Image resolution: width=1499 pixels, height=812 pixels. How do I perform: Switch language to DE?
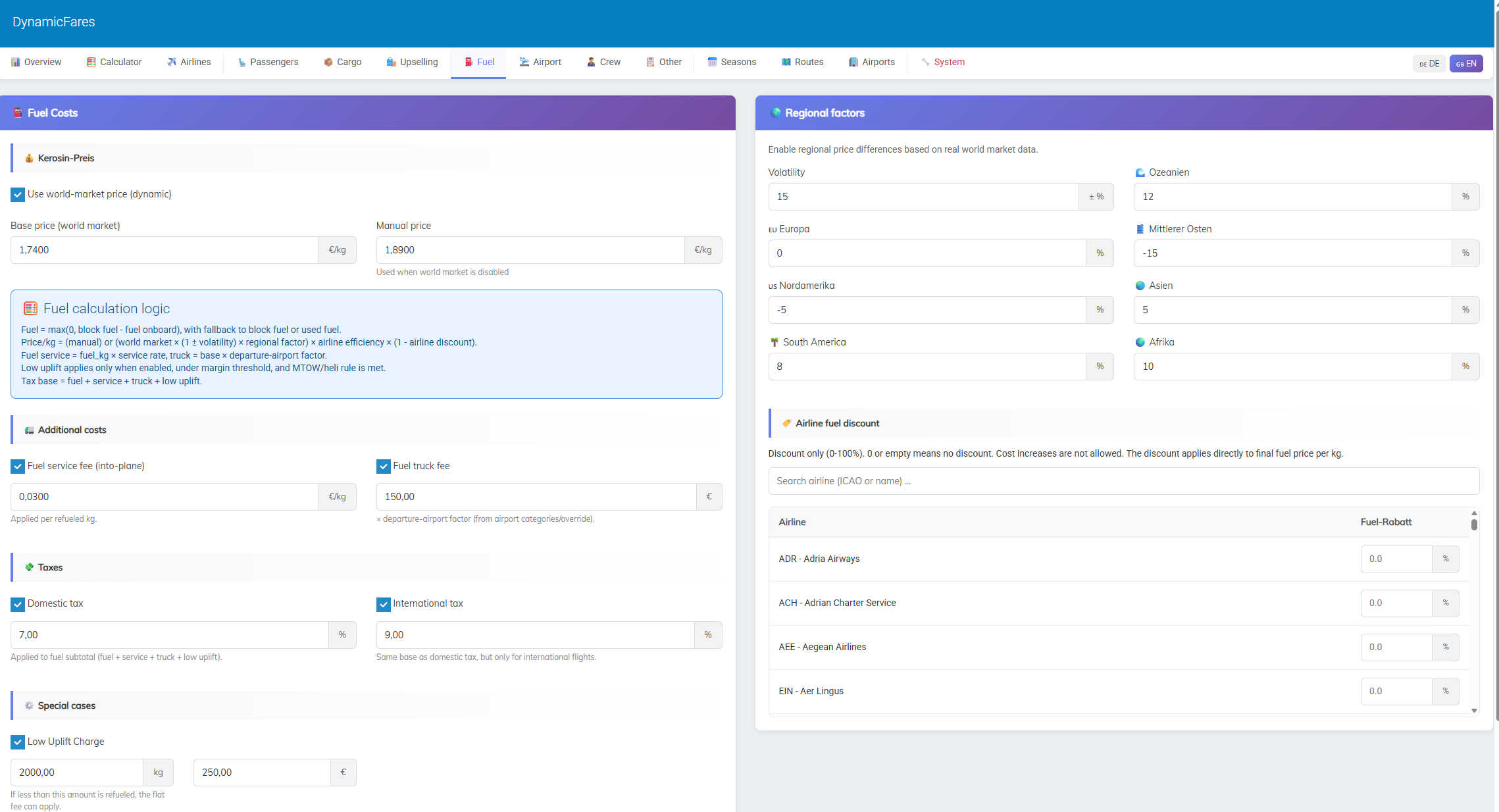point(1429,64)
